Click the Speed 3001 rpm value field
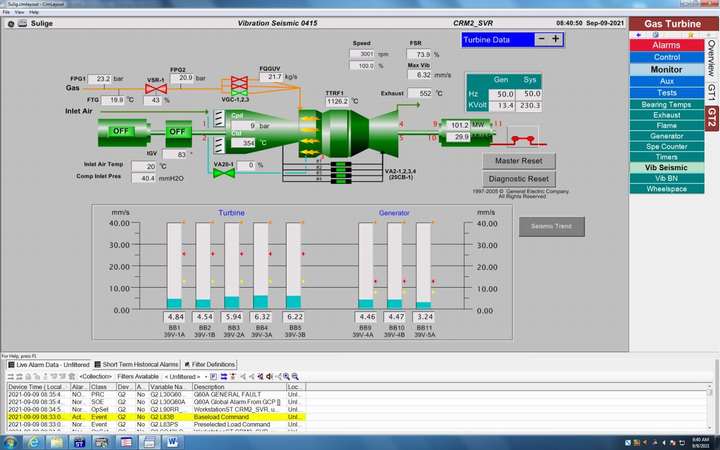 (362, 54)
